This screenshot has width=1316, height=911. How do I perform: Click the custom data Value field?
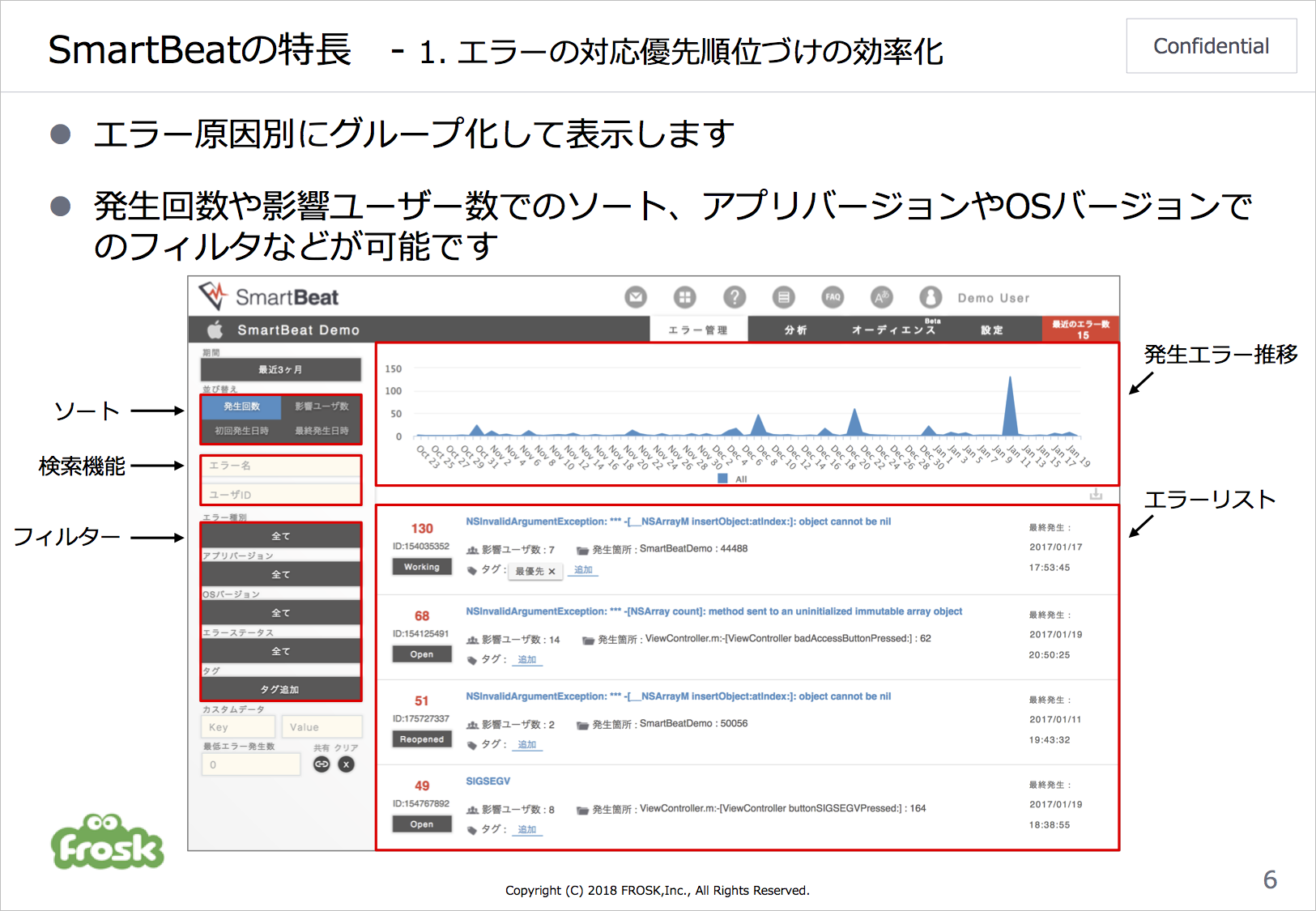(322, 727)
